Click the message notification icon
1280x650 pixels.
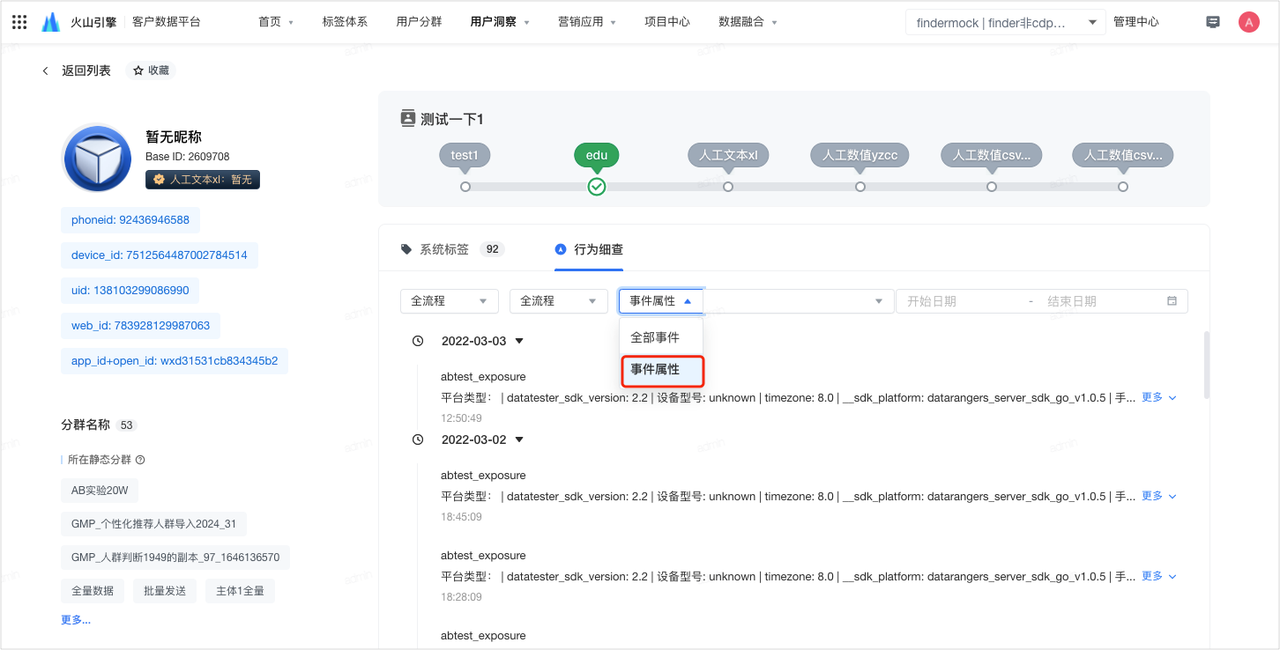[1213, 22]
